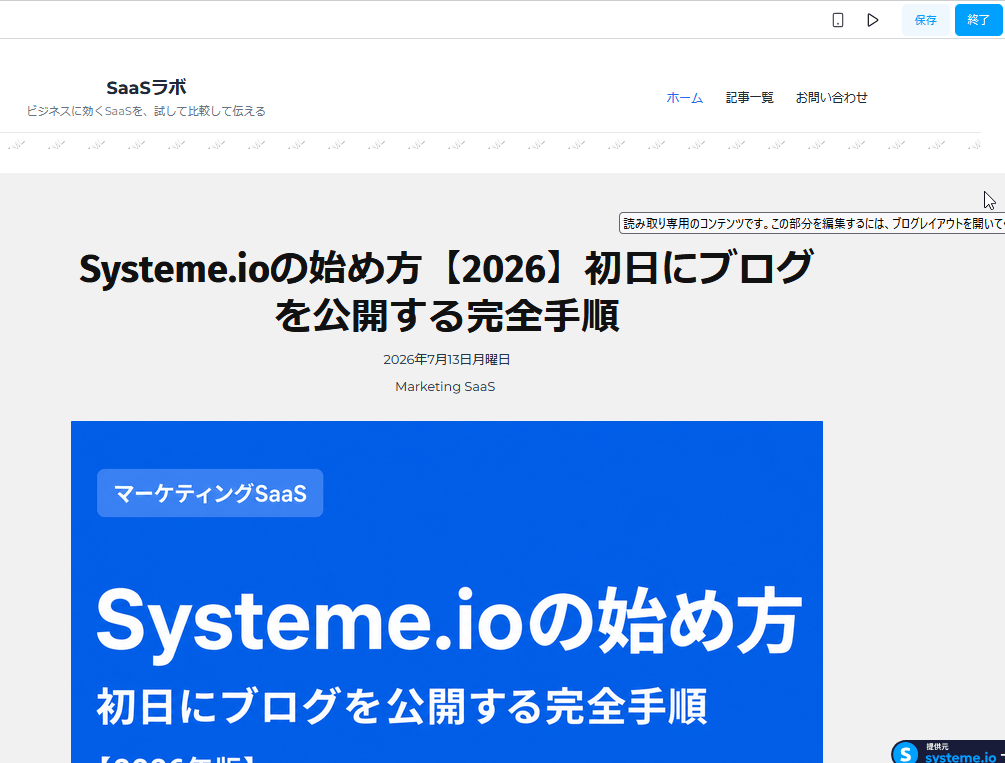Click the 終了 exit button

[x=978, y=20]
